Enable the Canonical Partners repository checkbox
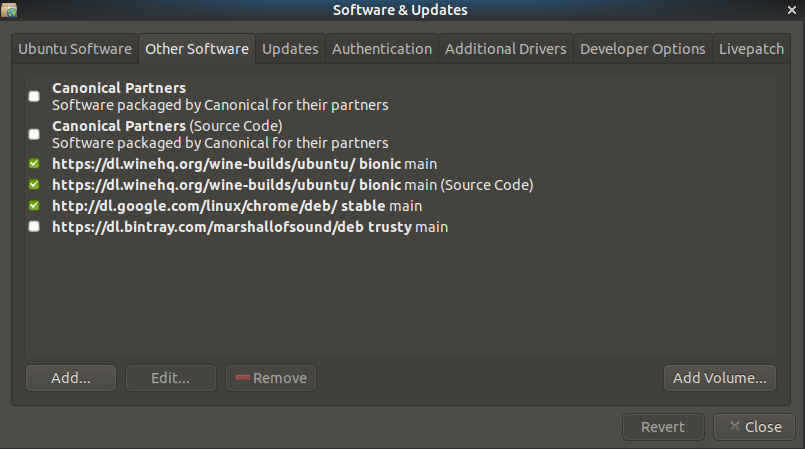 (34, 96)
